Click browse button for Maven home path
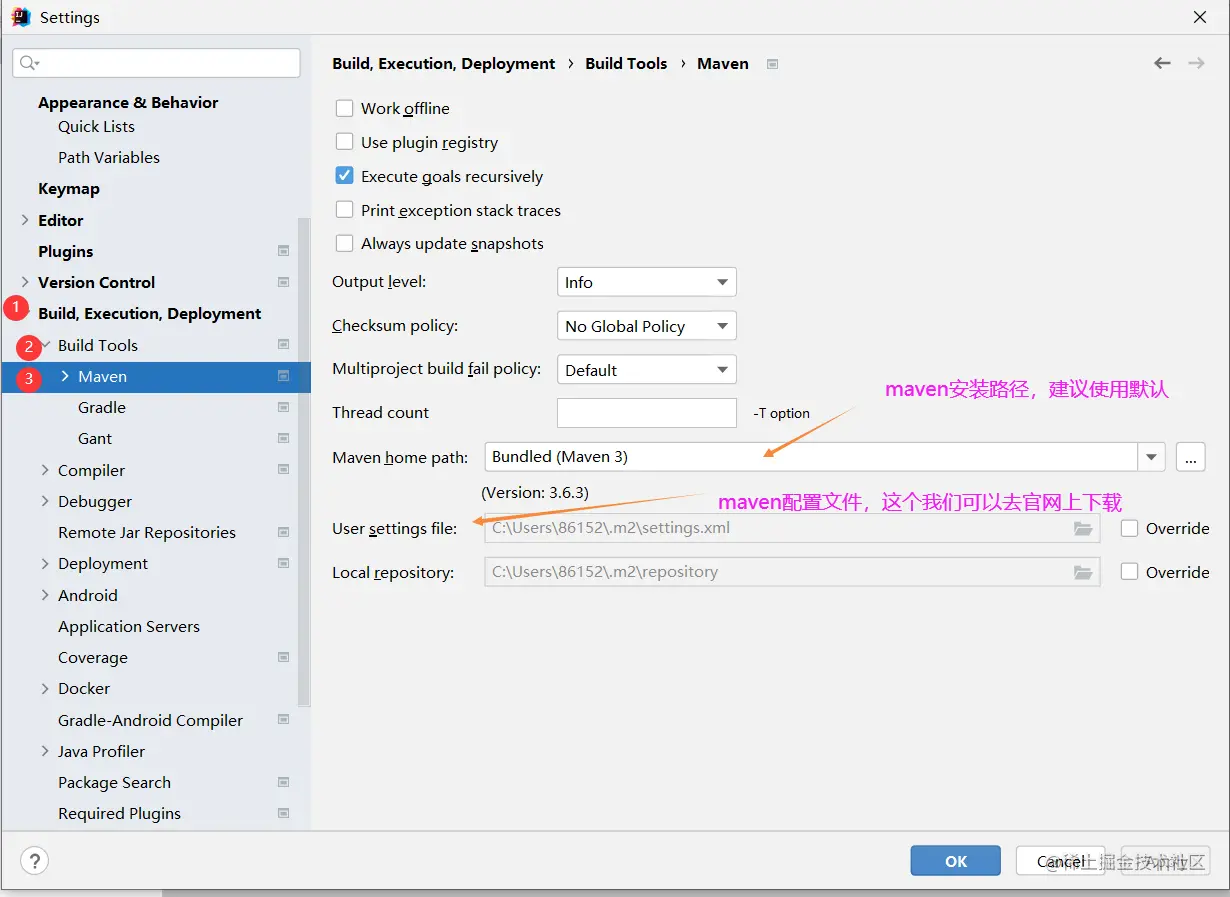Screen dimensions: 1230x897 (x=1190, y=457)
